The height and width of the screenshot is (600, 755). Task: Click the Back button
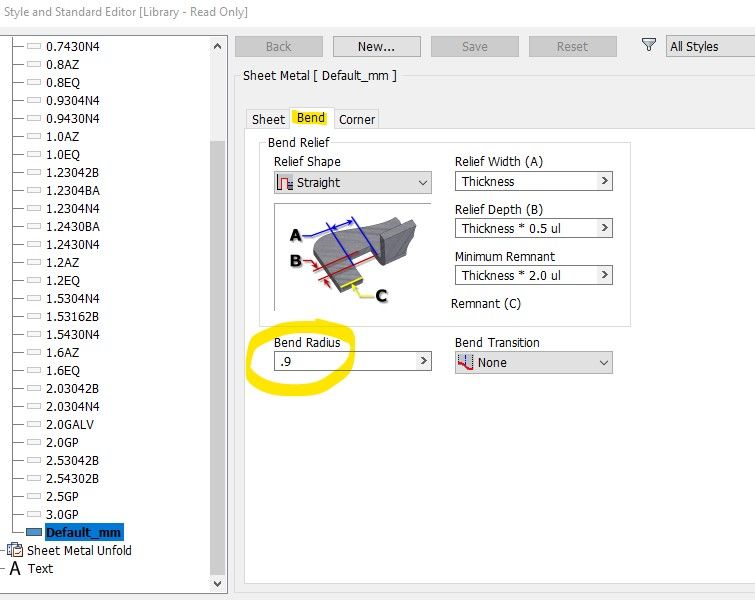click(x=279, y=47)
